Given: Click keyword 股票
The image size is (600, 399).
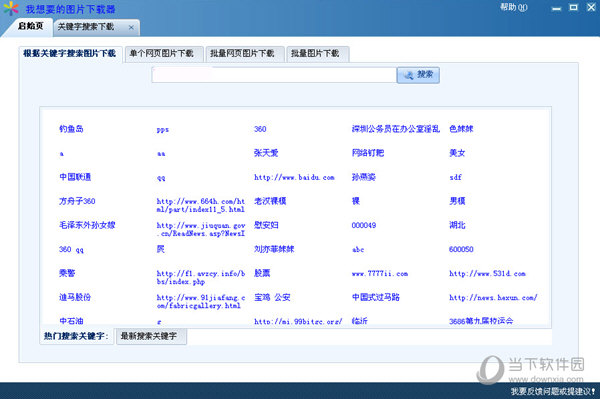Looking at the screenshot, I should click(262, 274).
